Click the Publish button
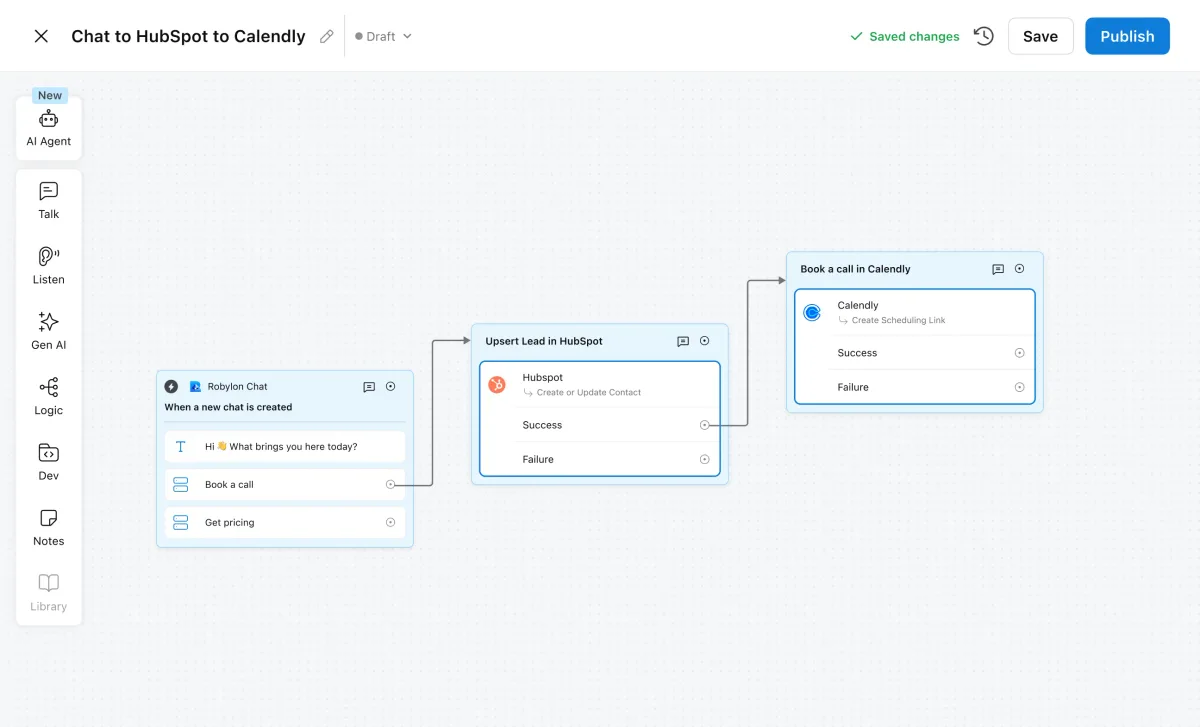The height and width of the screenshot is (727, 1200). (x=1127, y=36)
